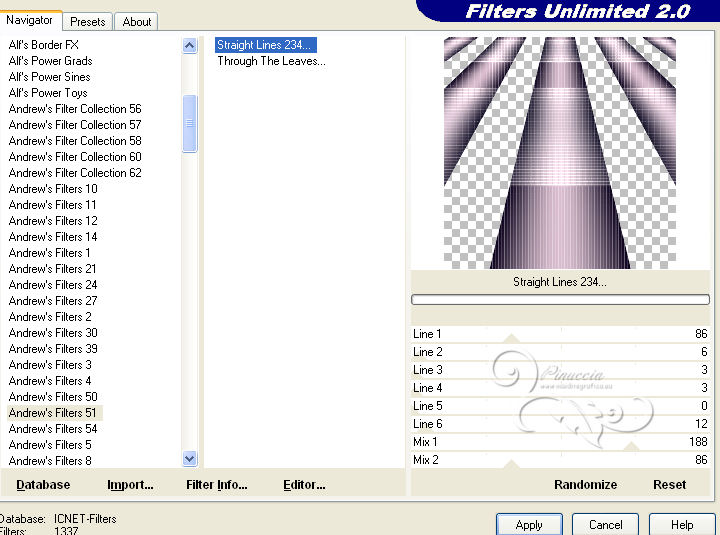Select Alf's Power Sines category

(x=50, y=77)
